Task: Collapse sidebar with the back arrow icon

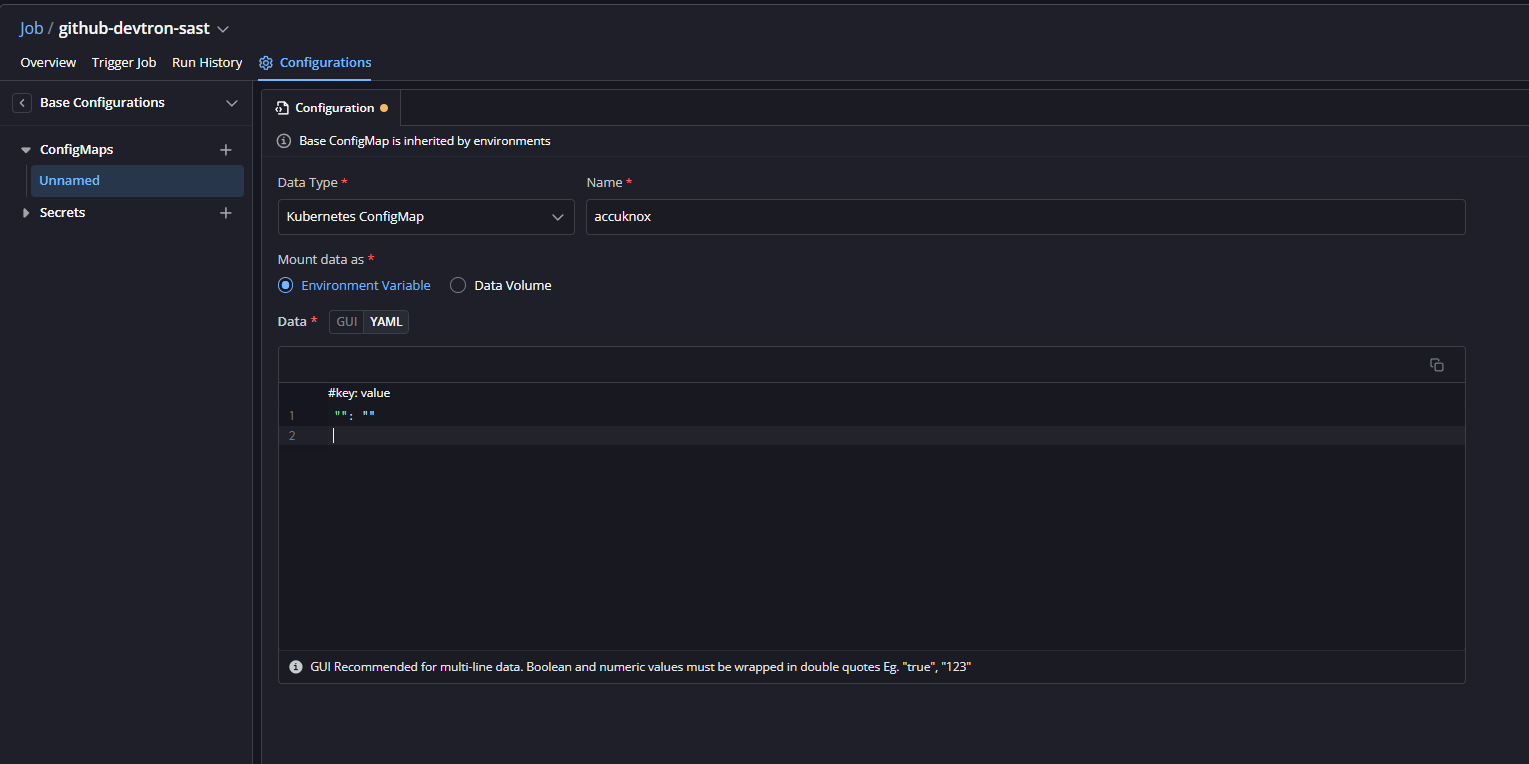Action: [x=22, y=103]
